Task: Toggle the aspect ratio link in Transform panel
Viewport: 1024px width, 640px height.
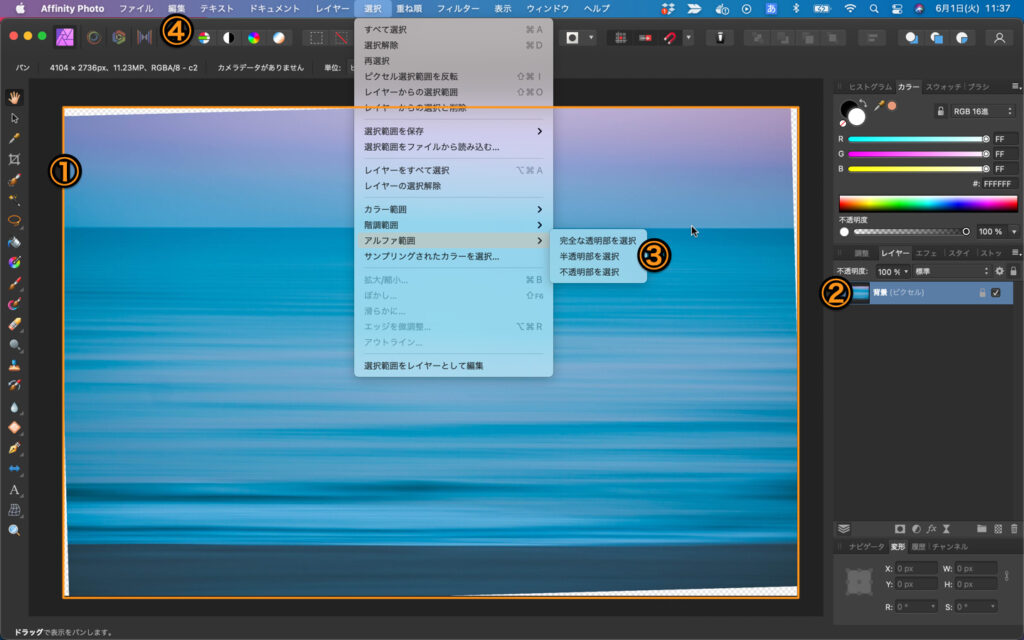Action: click(1008, 576)
